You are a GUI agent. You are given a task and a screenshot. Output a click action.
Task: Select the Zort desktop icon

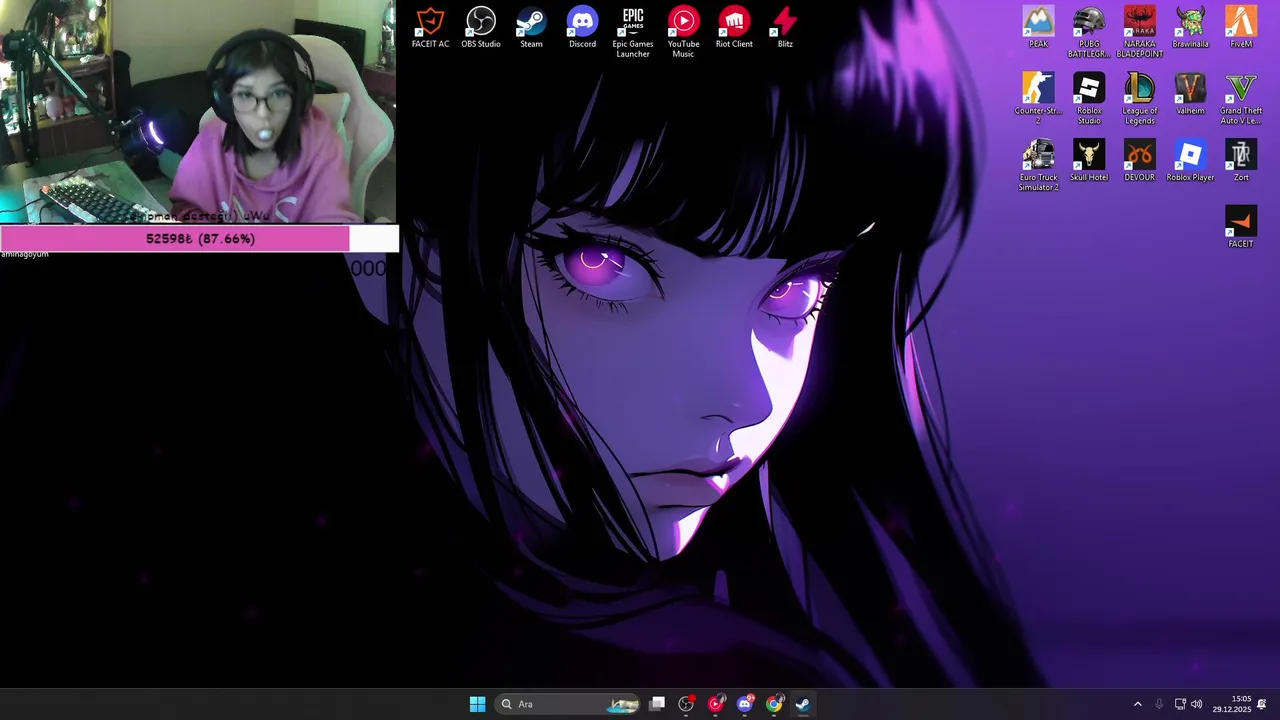[1241, 161]
